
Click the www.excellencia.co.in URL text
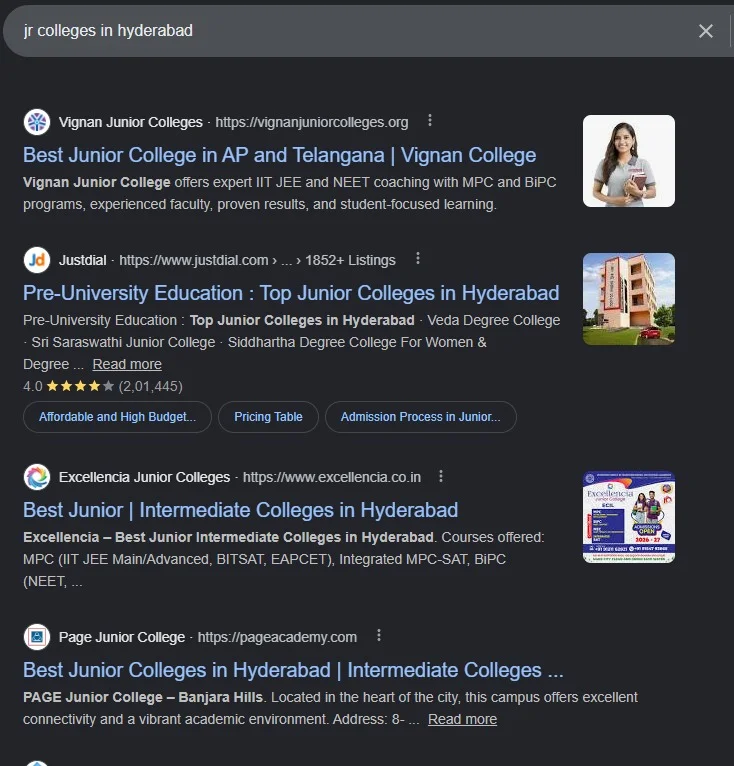click(332, 477)
